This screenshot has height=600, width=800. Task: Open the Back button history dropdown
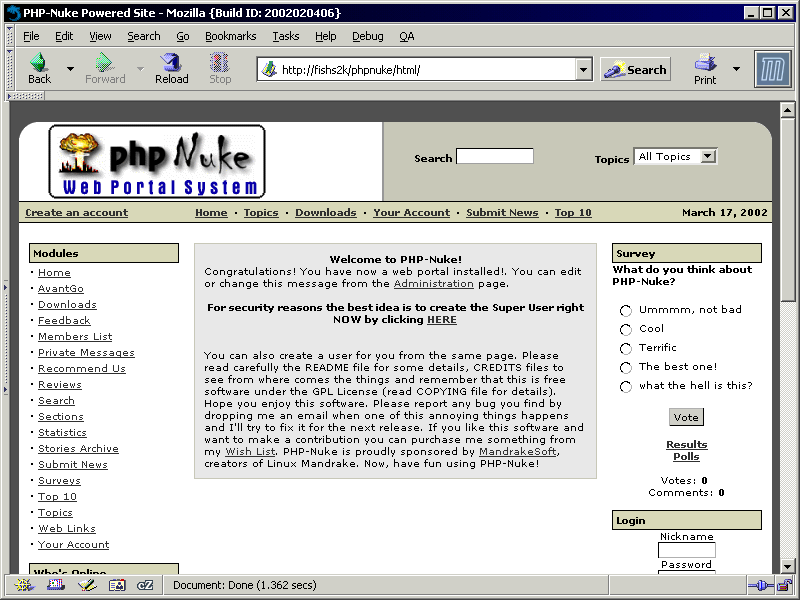pyautogui.click(x=70, y=68)
